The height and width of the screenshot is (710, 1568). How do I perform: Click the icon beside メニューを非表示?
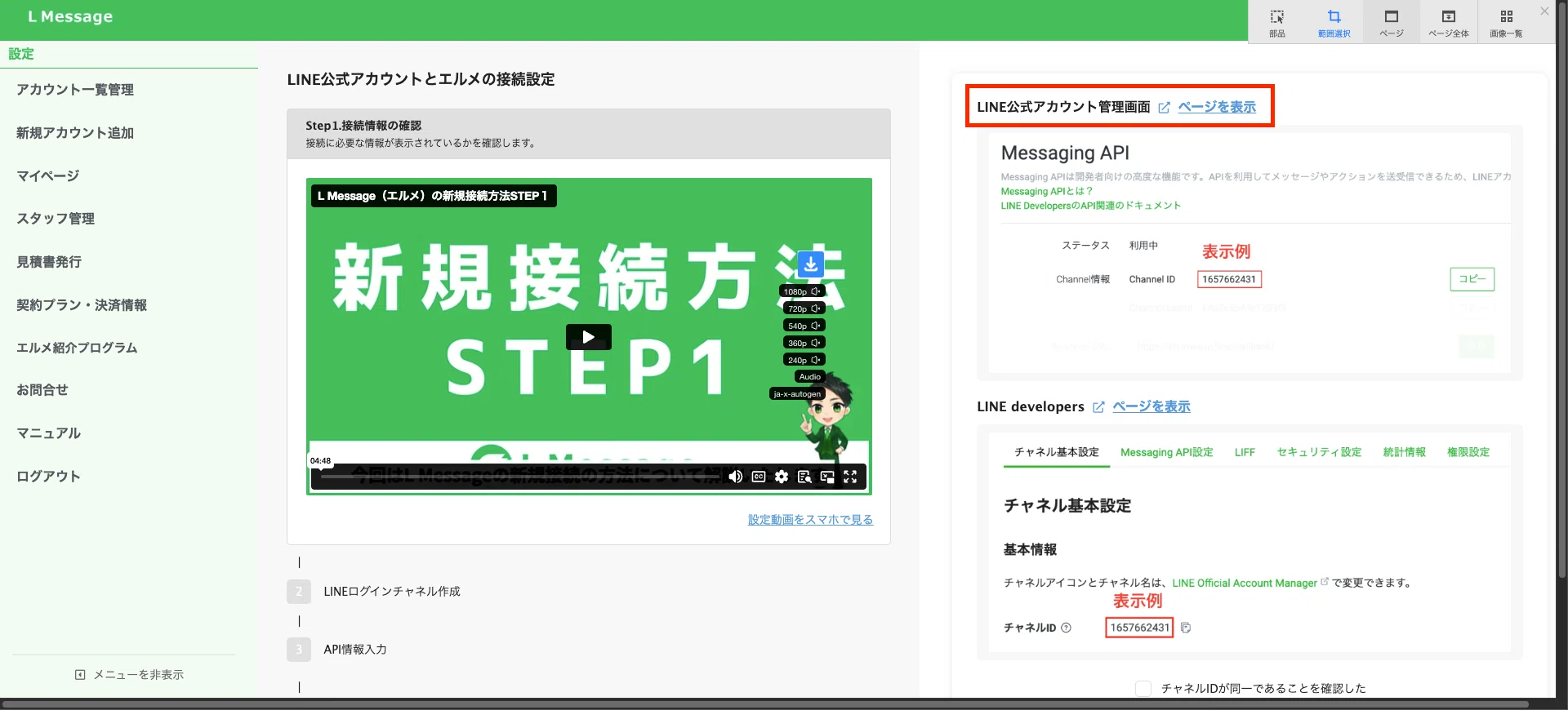(80, 675)
